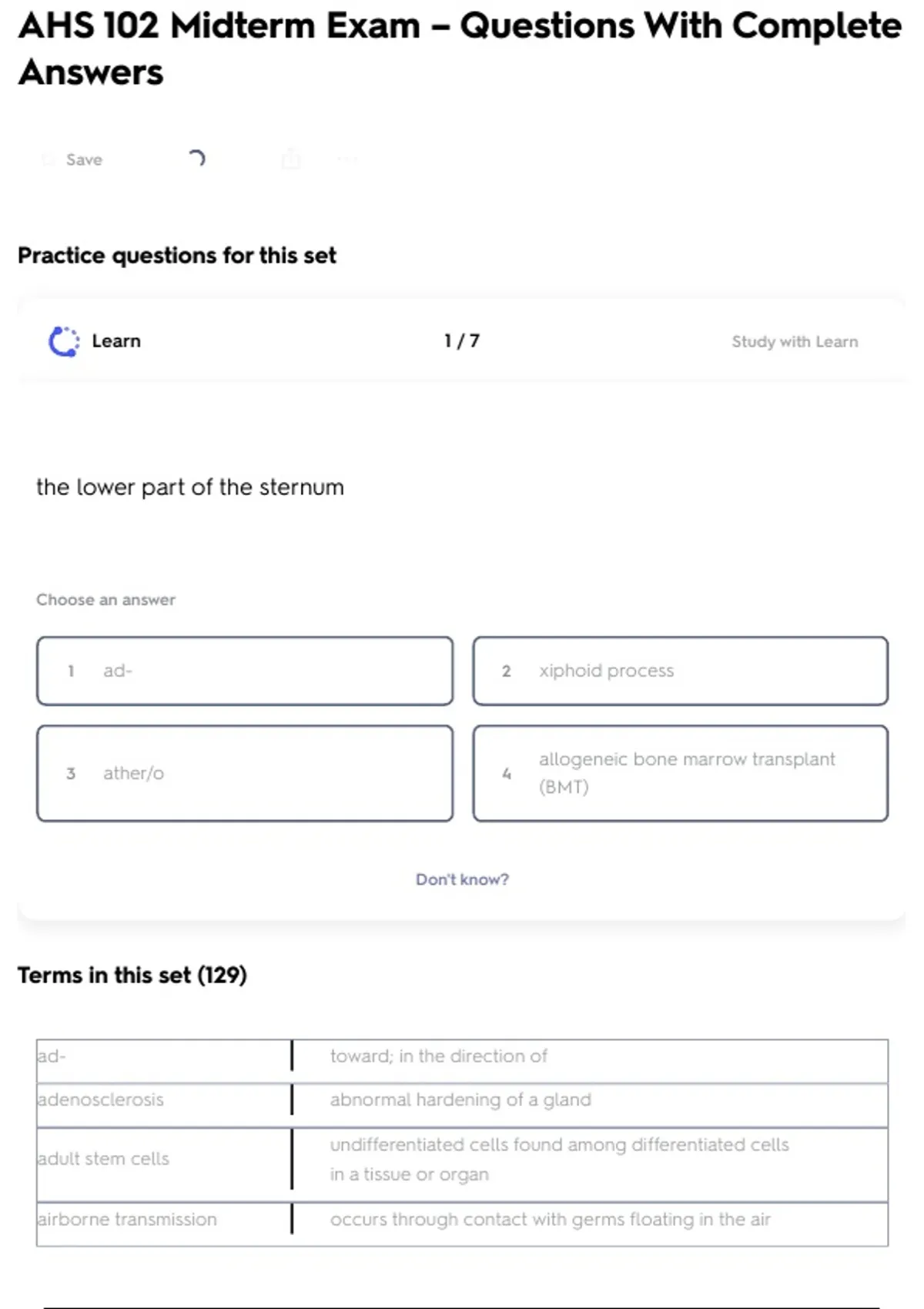
Task: Open Study with Learn link
Action: 794,341
